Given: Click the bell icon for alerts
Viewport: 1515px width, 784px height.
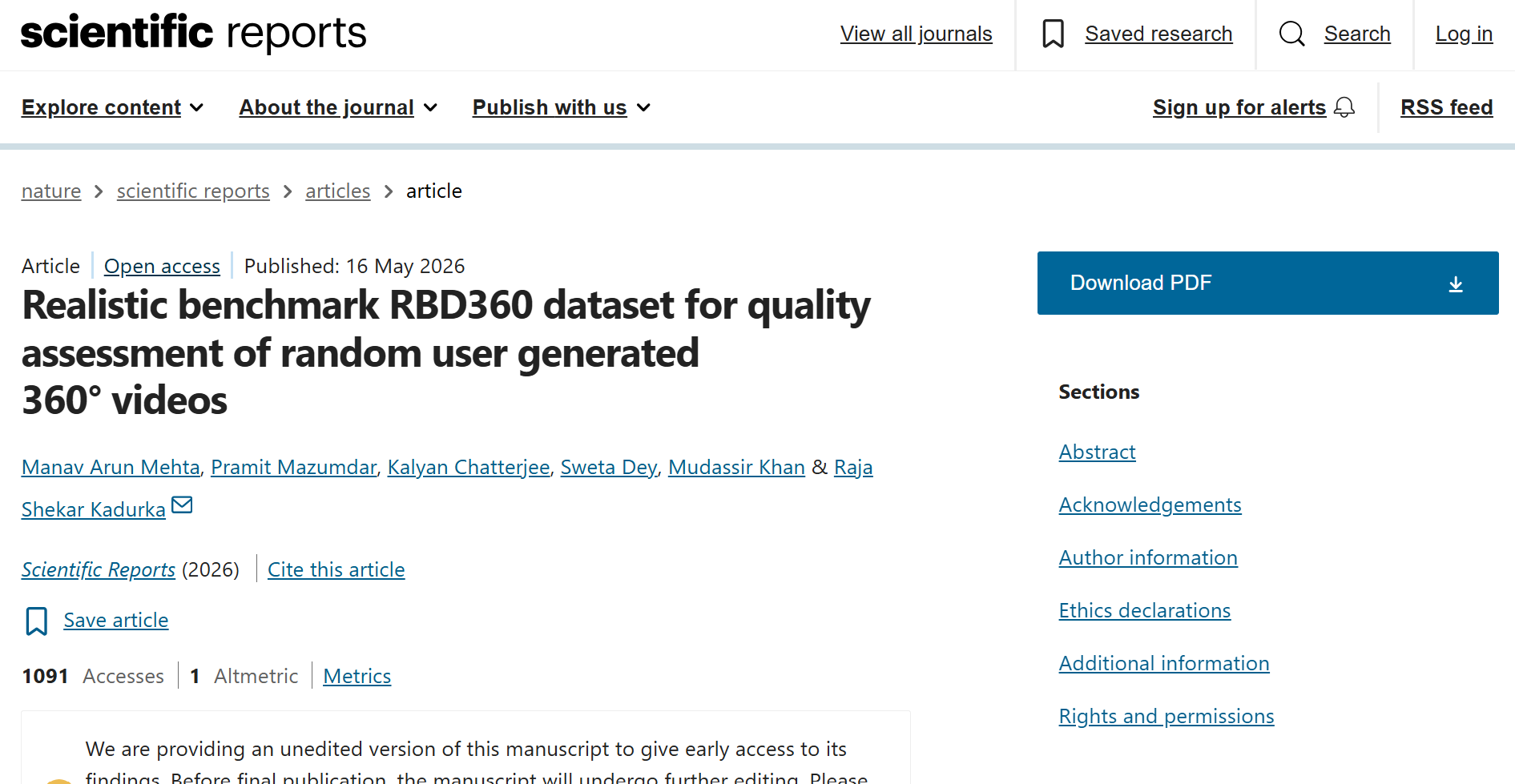Looking at the screenshot, I should [1344, 107].
